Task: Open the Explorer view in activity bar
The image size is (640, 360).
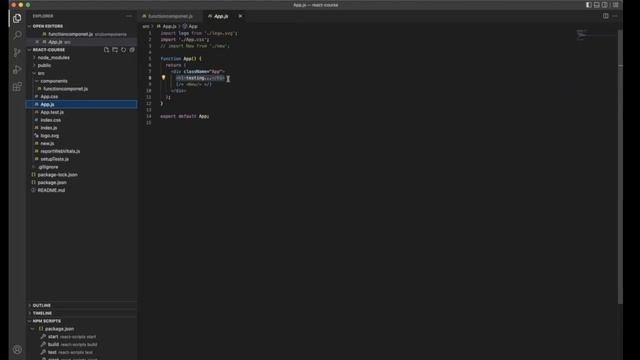Action: pyautogui.click(x=17, y=18)
